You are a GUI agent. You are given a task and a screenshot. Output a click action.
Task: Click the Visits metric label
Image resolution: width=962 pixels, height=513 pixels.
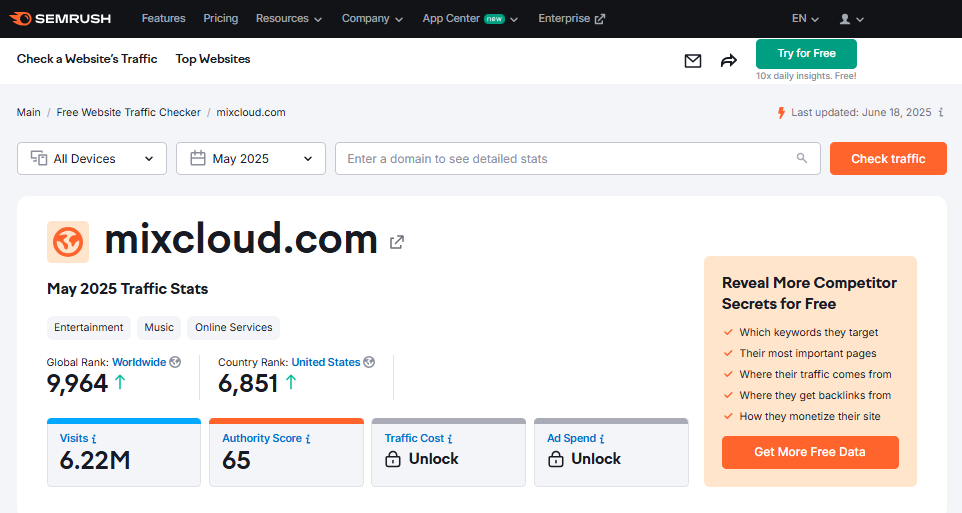(x=74, y=438)
